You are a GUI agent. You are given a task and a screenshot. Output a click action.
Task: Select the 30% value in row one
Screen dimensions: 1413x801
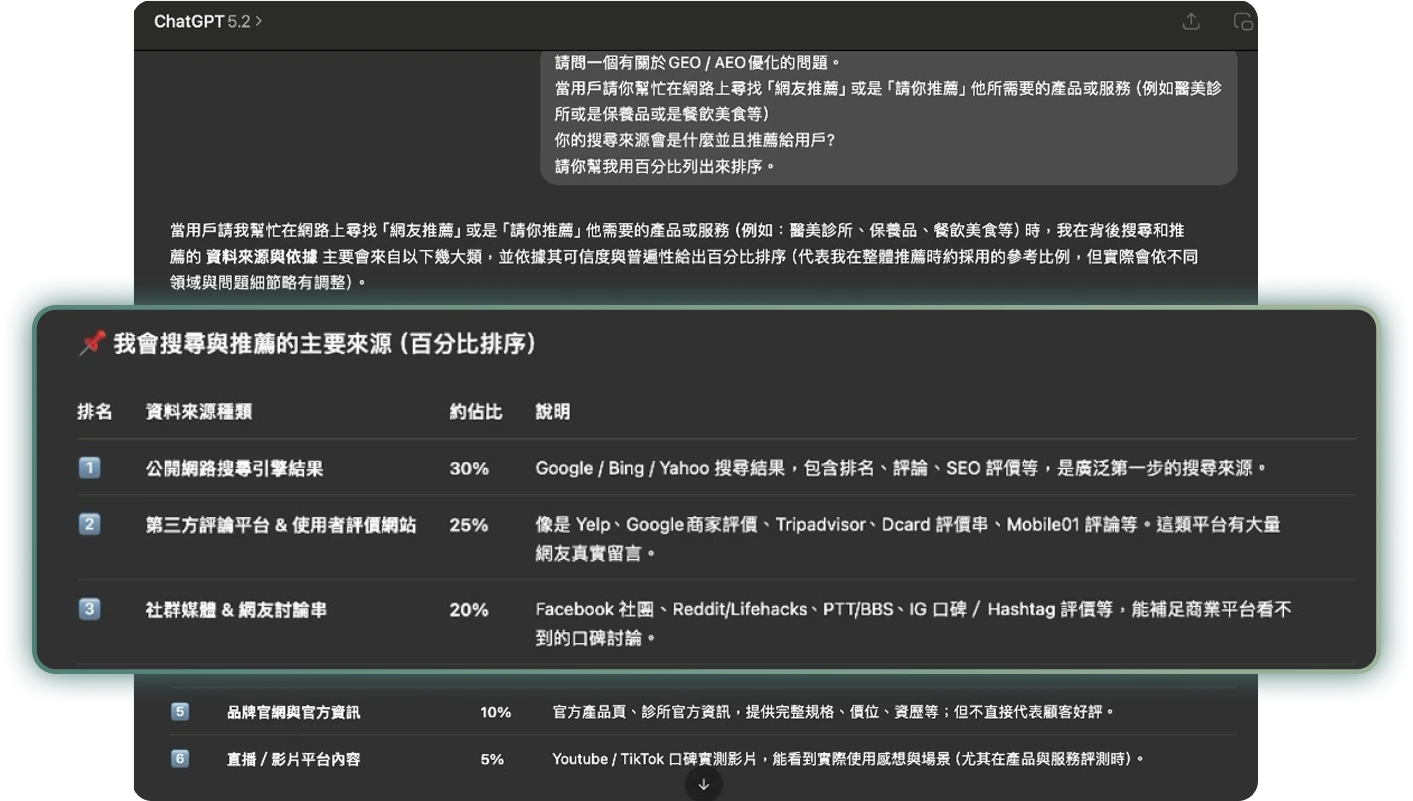point(468,467)
